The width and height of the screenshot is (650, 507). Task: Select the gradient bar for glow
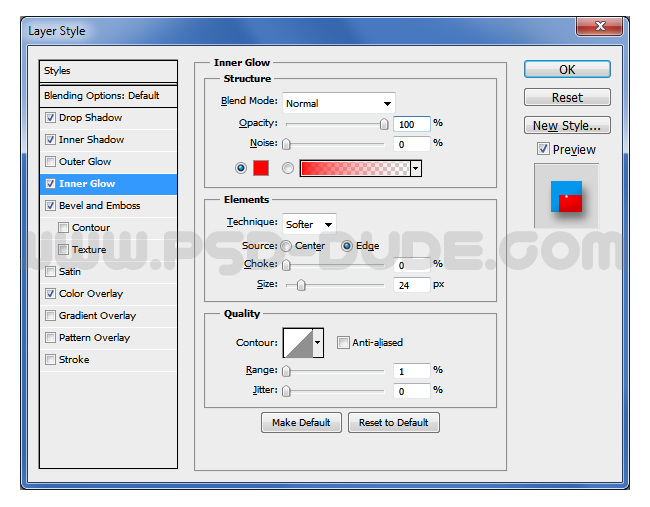(x=355, y=169)
